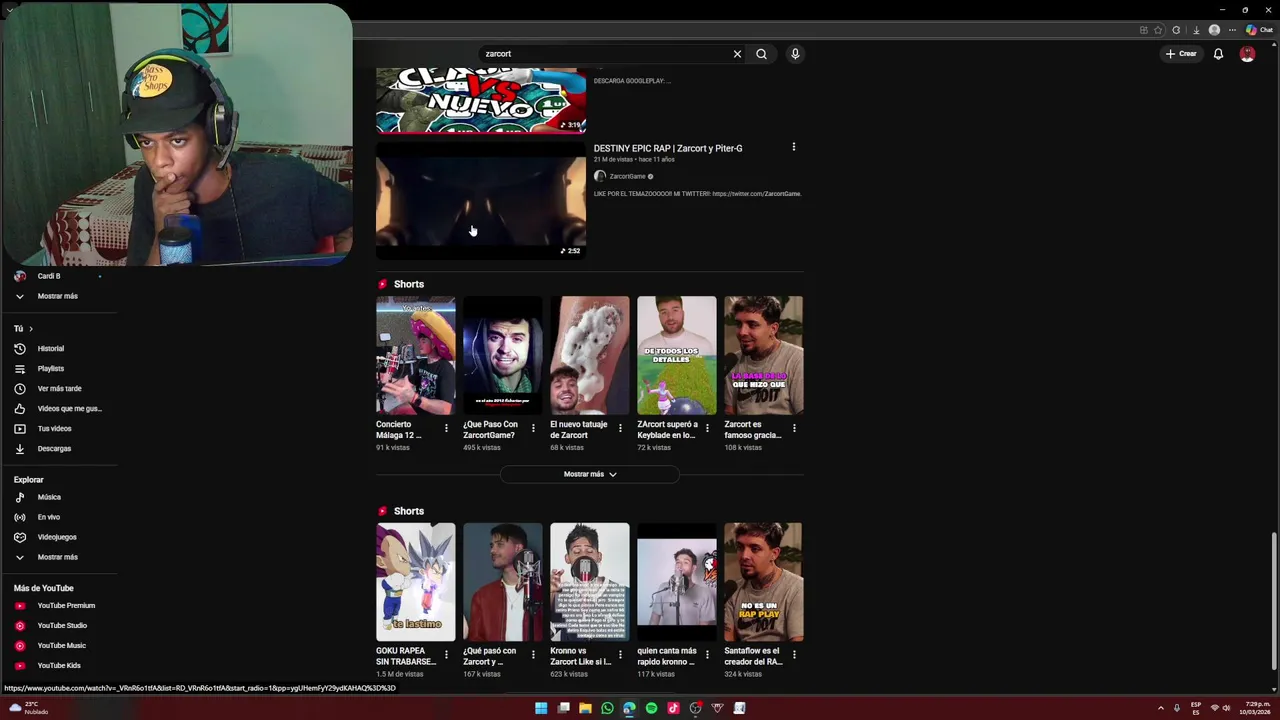Open the YouTube account avatar menu
1280x720 pixels.
[x=1247, y=54]
